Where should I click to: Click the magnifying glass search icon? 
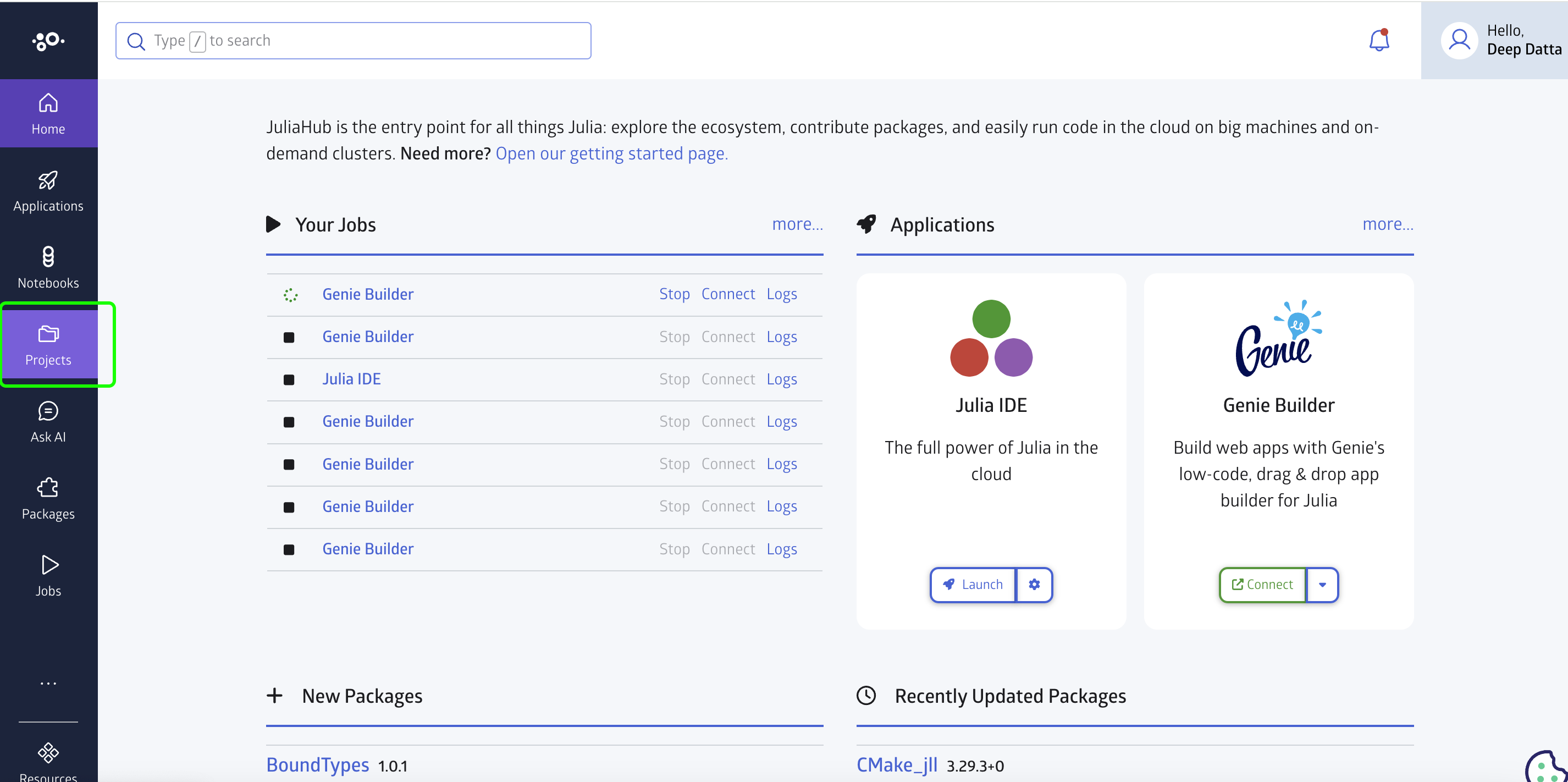[x=136, y=41]
